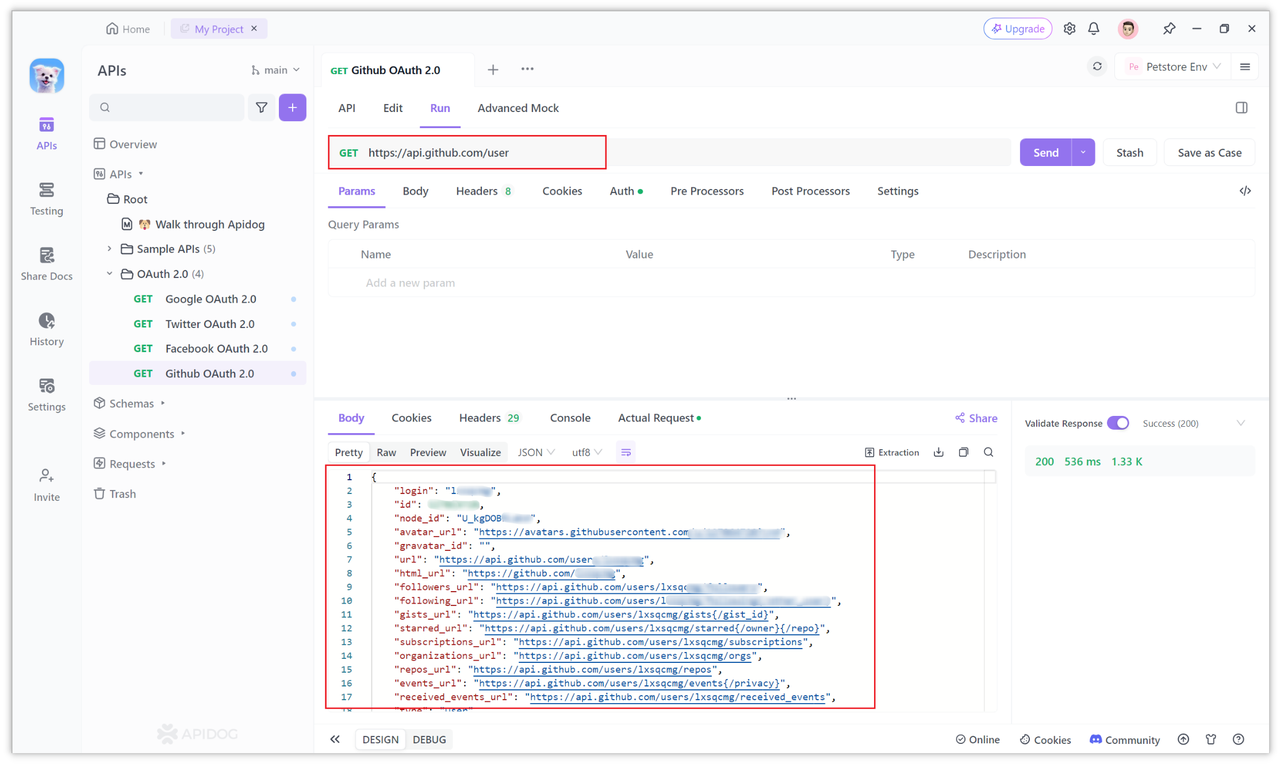Open the utf8 encoding dropdown

click(587, 452)
